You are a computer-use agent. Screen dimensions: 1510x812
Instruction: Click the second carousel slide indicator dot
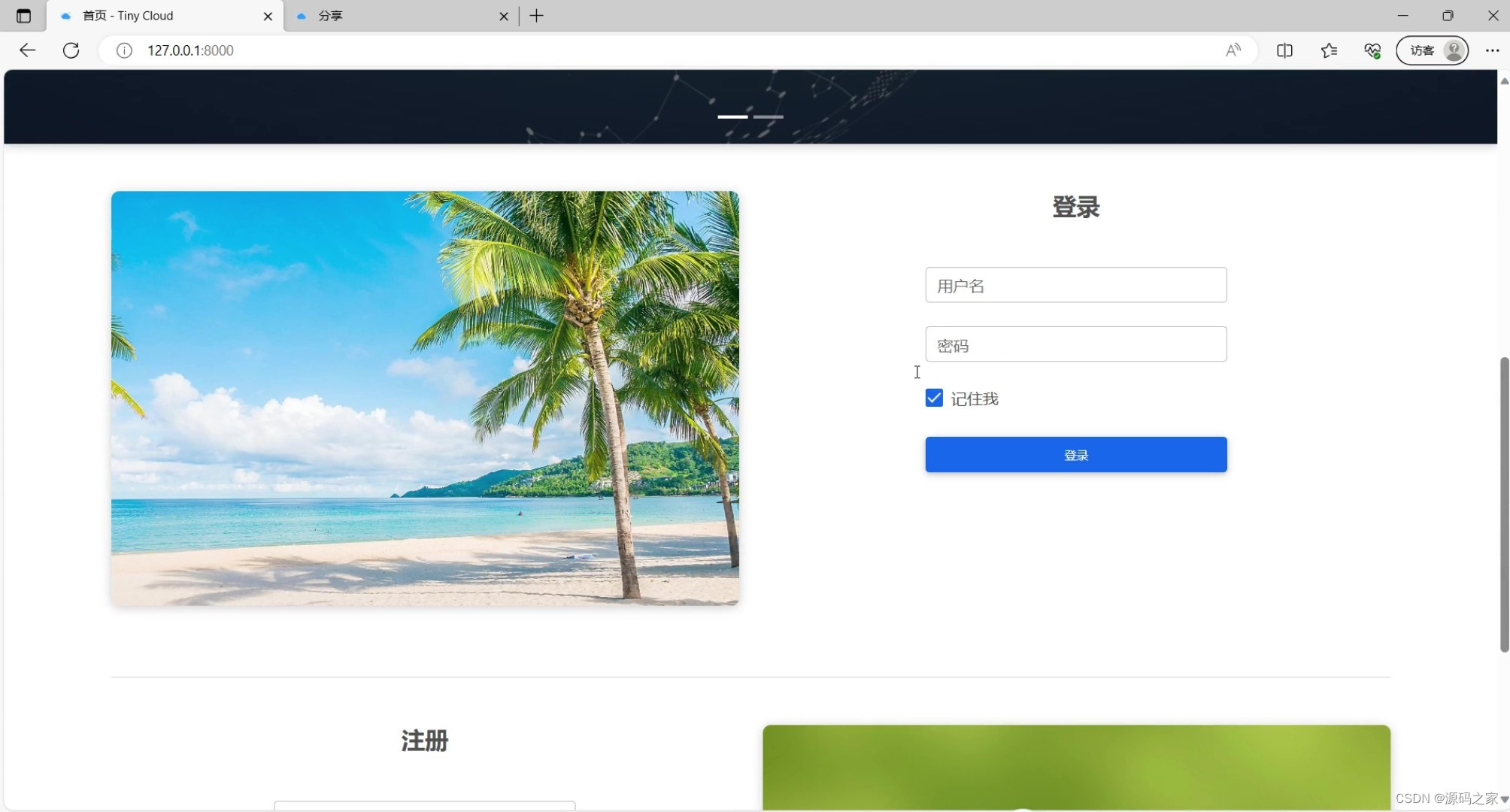click(x=769, y=117)
